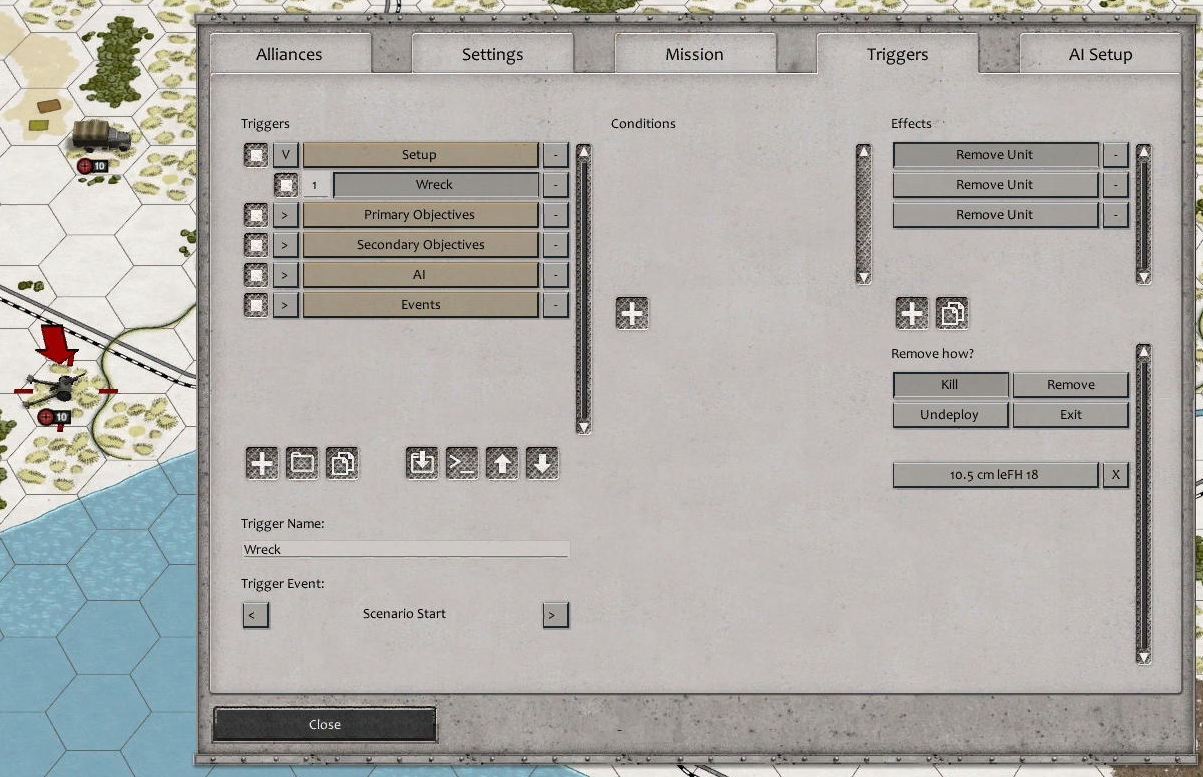Expand the AI trigger group
1203x777 pixels.
pyautogui.click(x=285, y=274)
